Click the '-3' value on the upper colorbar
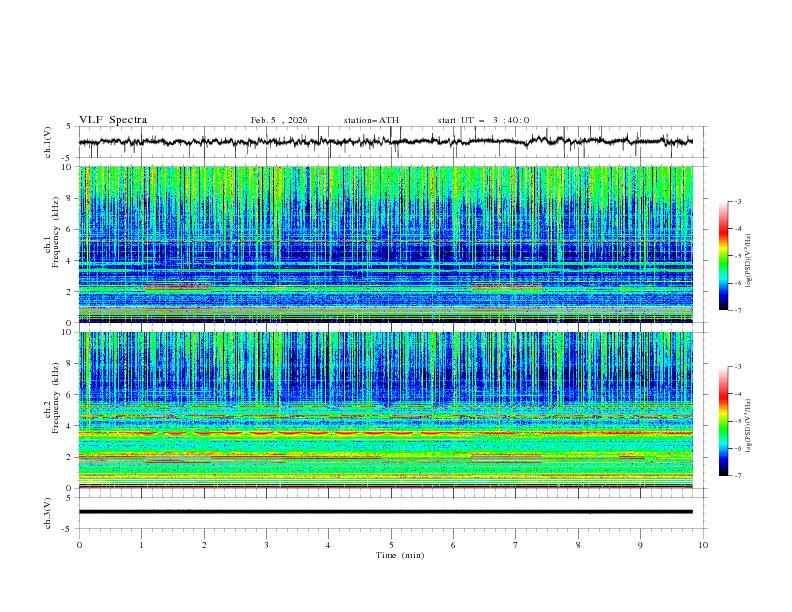The width and height of the screenshot is (792, 612). tap(738, 201)
